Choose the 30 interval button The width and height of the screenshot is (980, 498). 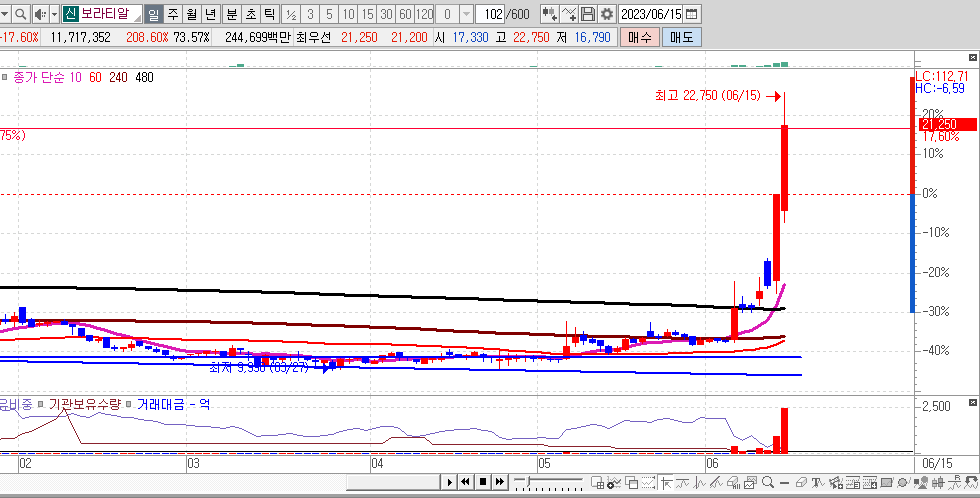click(386, 14)
